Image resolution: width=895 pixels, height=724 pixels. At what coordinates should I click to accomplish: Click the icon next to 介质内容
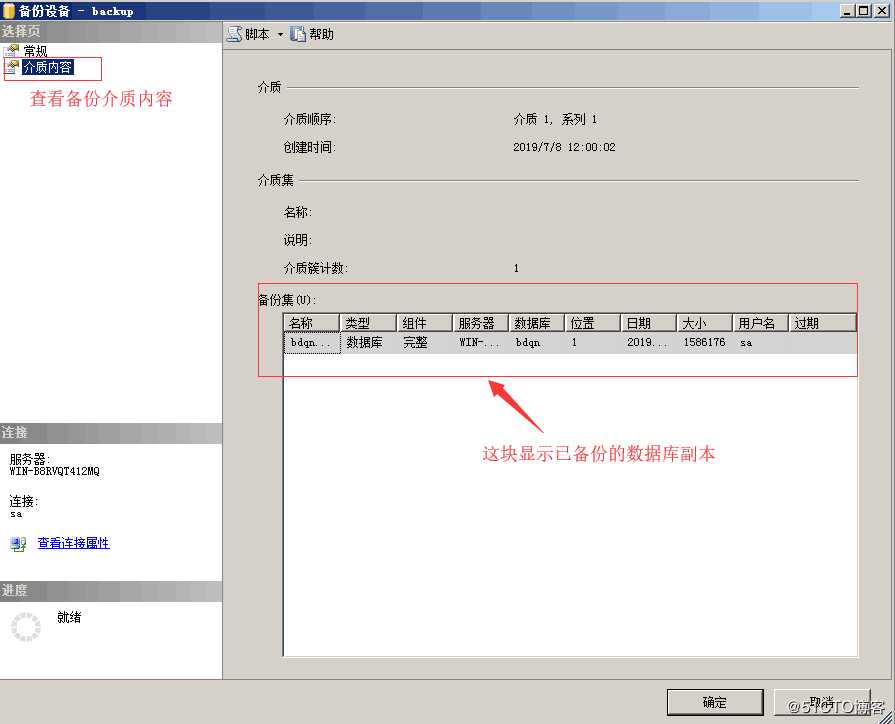point(12,67)
